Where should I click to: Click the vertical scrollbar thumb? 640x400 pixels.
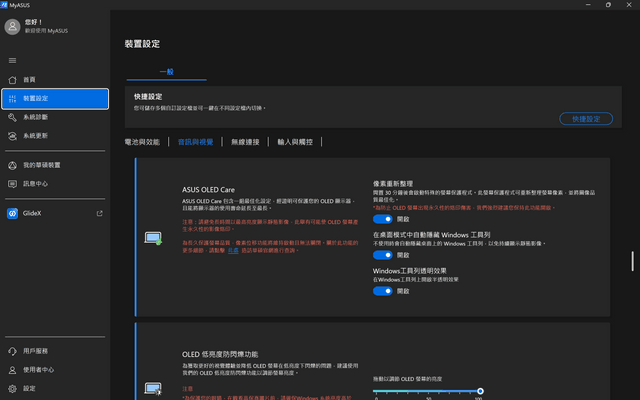[633, 261]
